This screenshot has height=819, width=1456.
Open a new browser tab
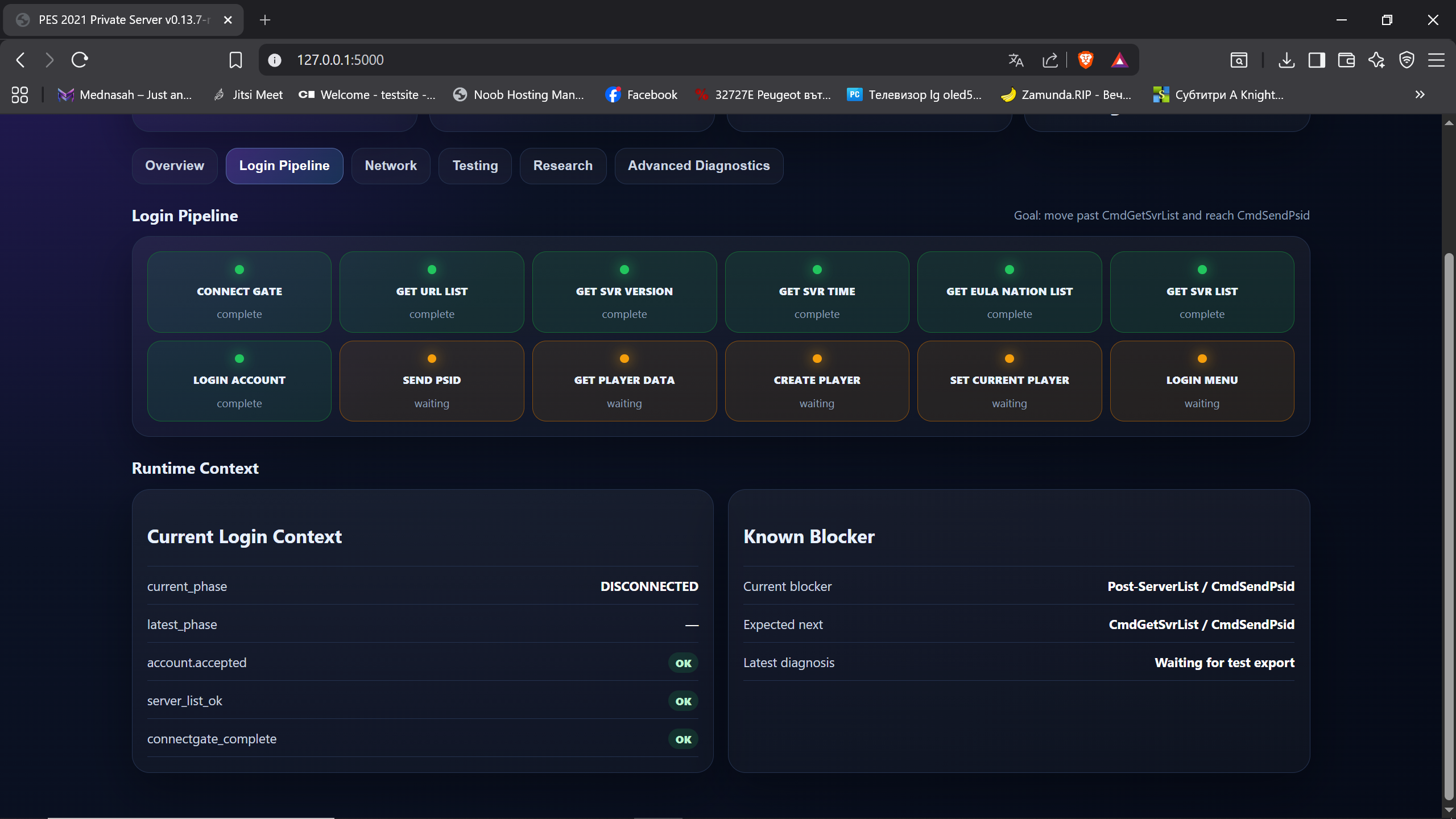265,20
